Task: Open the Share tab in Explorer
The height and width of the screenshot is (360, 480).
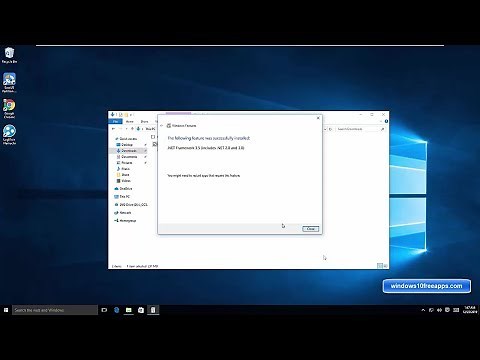Action: coord(144,121)
